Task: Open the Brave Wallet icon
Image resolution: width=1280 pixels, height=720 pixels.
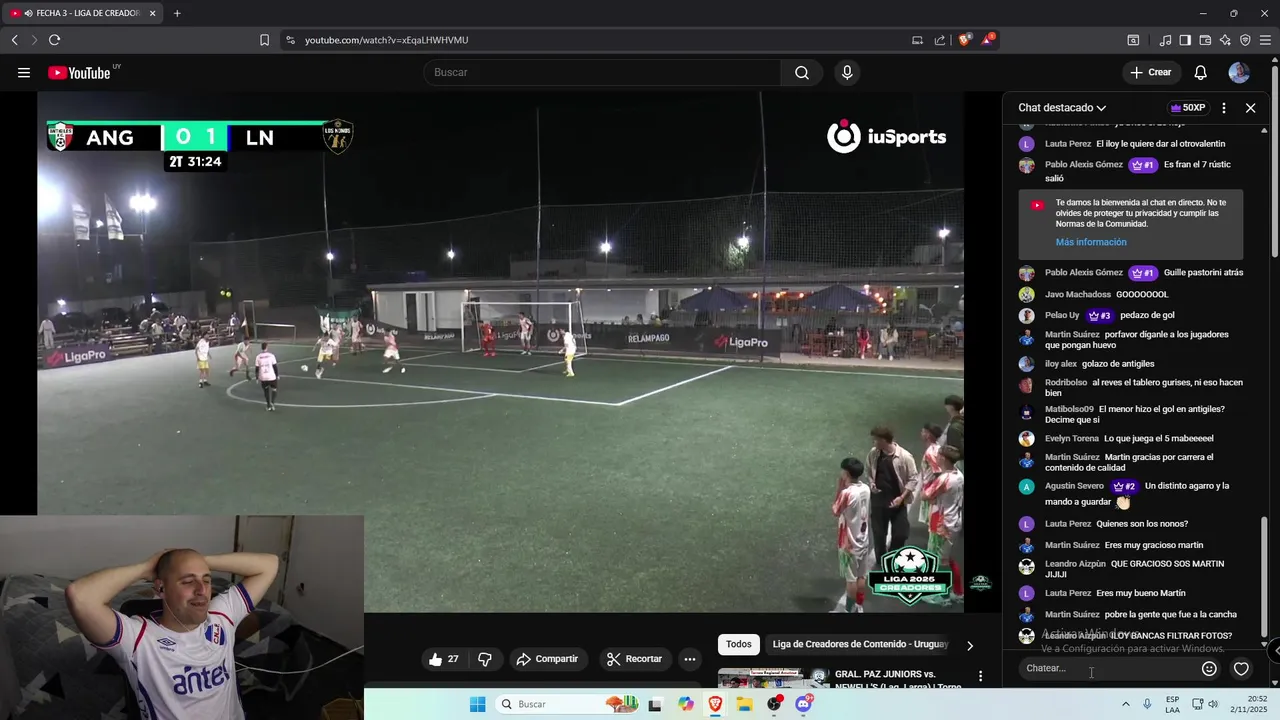Action: pos(1205,40)
